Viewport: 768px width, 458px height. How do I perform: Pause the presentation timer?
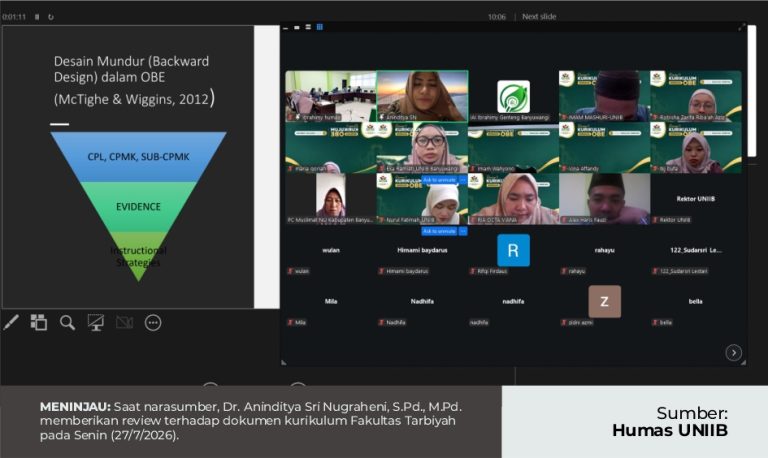pyautogui.click(x=37, y=17)
